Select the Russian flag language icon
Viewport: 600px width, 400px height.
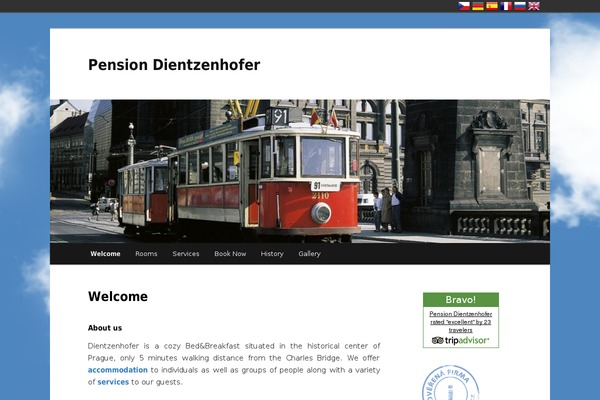(x=520, y=6)
